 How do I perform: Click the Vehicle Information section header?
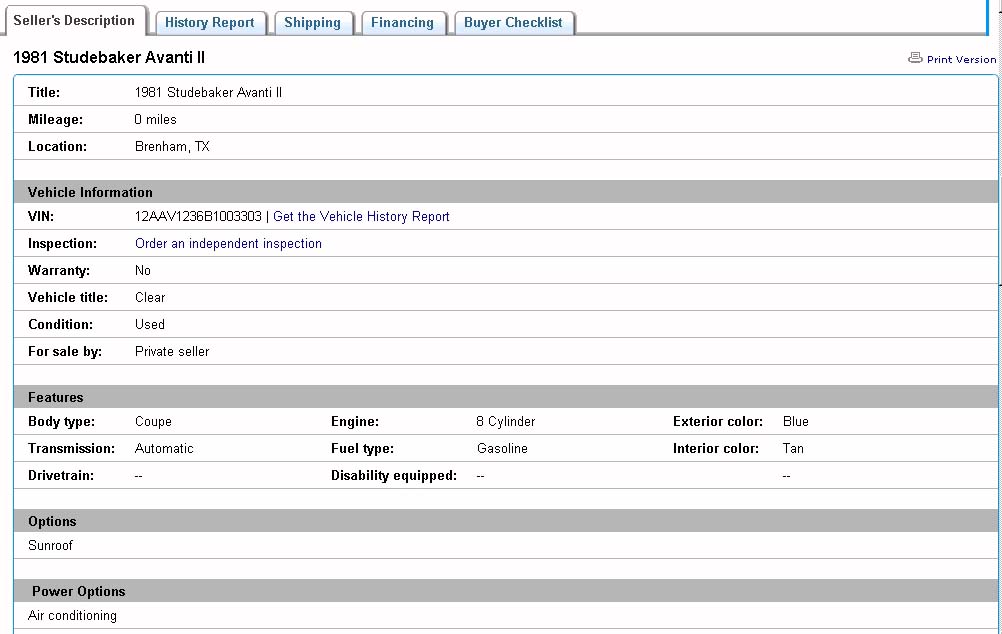tap(90, 192)
